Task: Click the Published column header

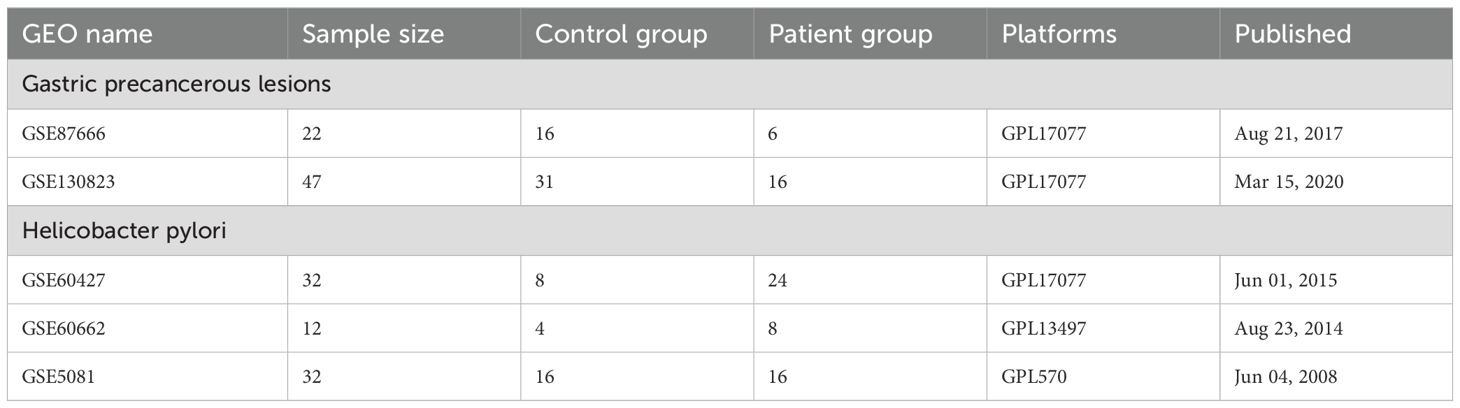Action: [x=1292, y=34]
